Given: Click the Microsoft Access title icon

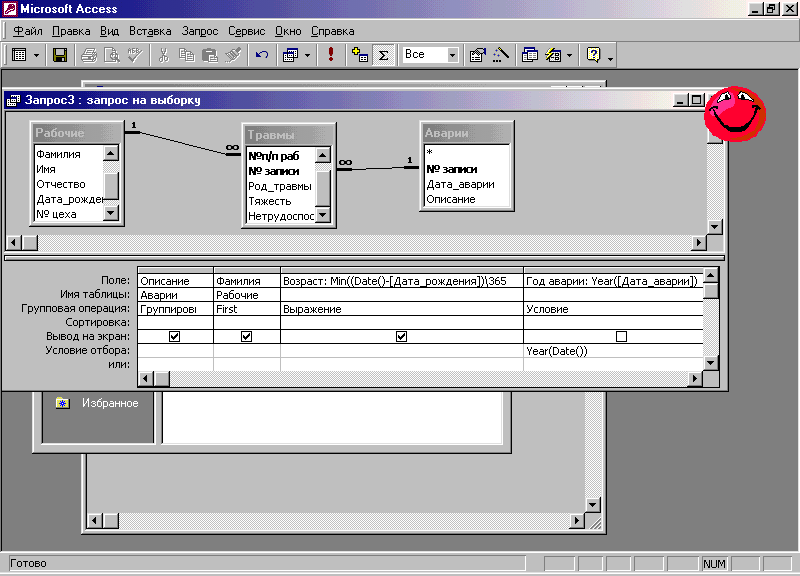Looking at the screenshot, I should click(x=10, y=9).
